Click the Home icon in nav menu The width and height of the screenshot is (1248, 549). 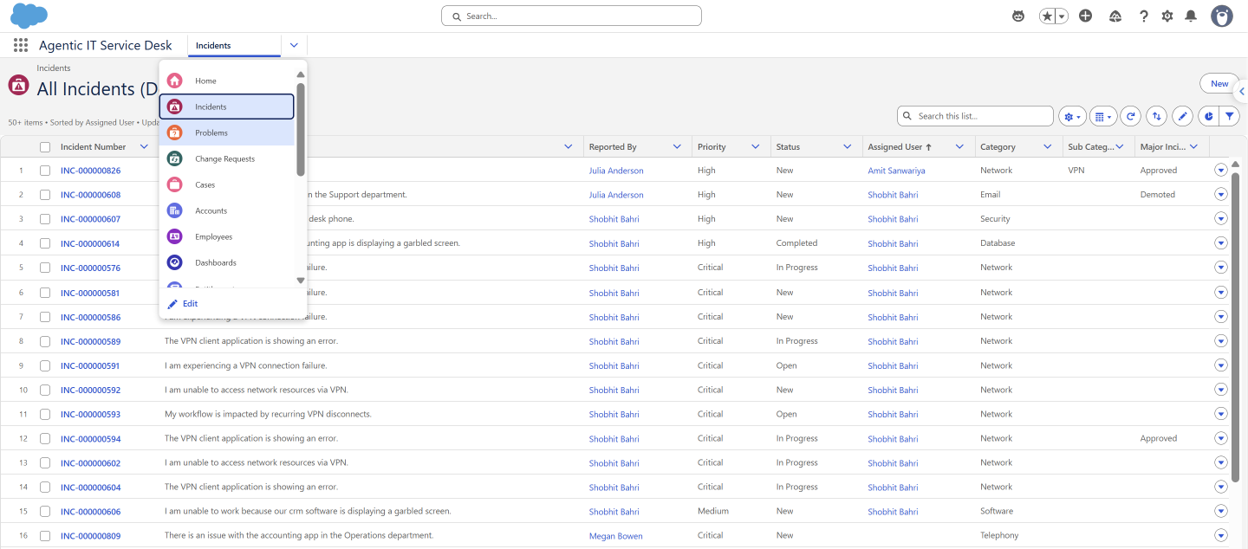[175, 81]
